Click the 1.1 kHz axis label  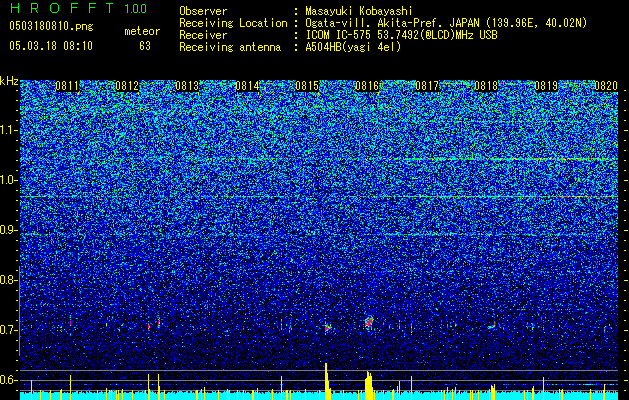pyautogui.click(x=9, y=130)
